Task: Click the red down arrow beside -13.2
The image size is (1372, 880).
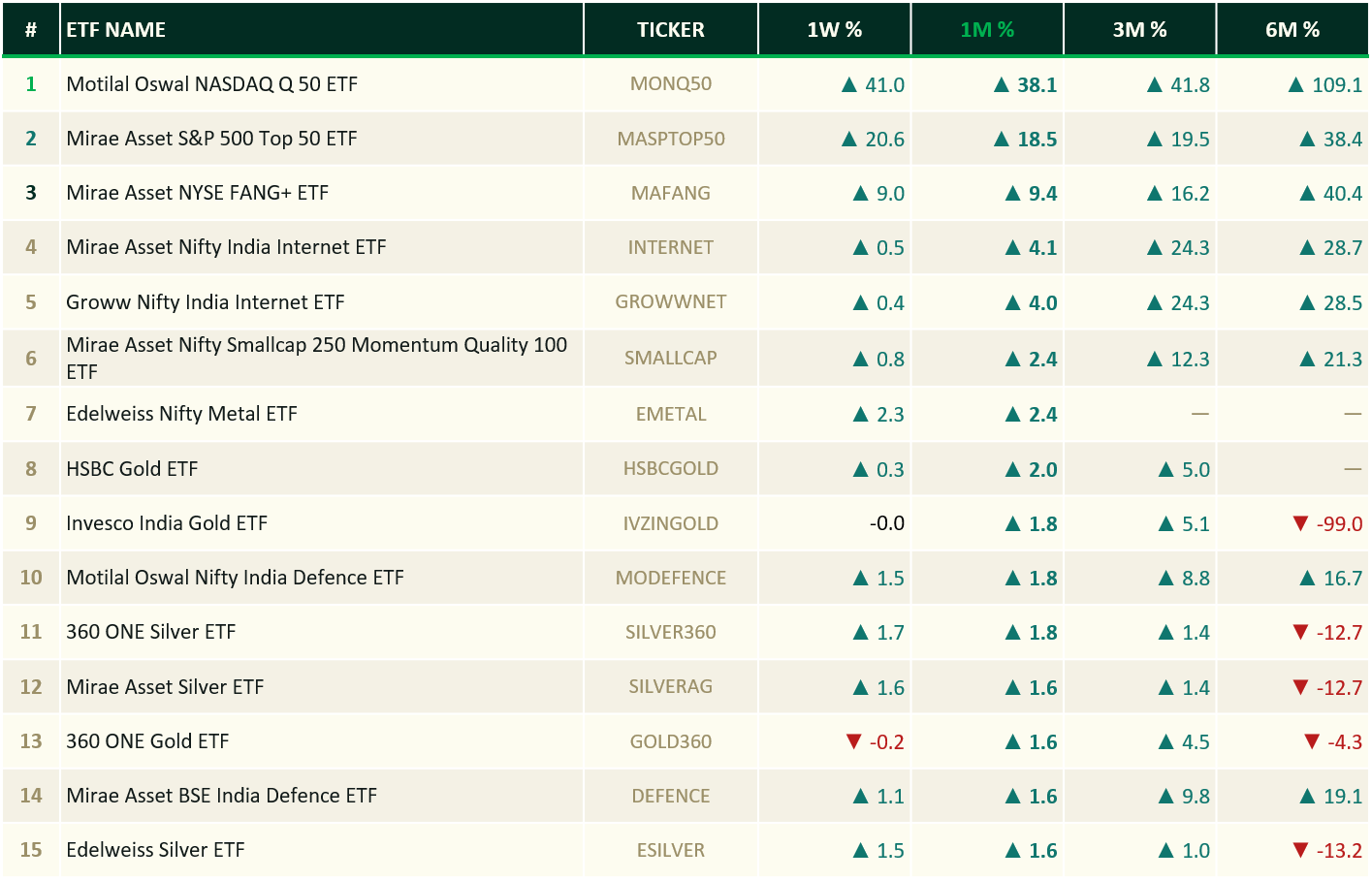Action: (x=1301, y=850)
